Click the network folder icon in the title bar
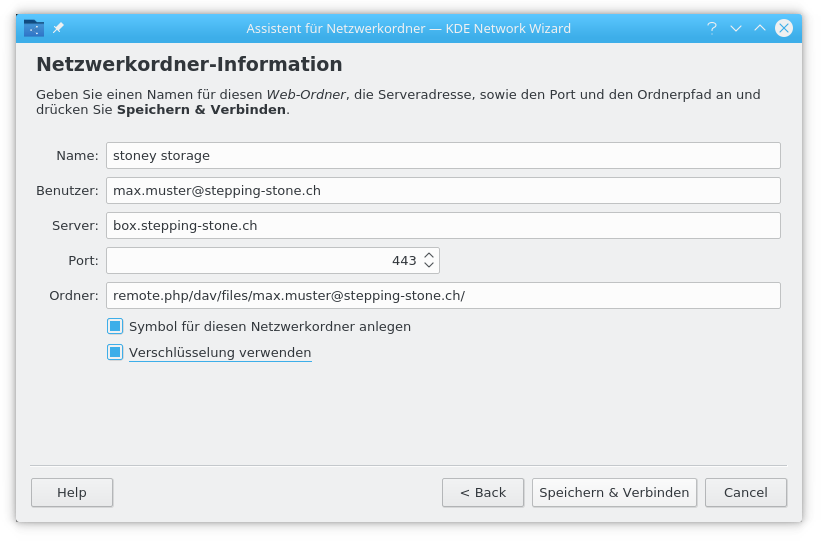Screen dimensions: 822x542 (x=34, y=28)
